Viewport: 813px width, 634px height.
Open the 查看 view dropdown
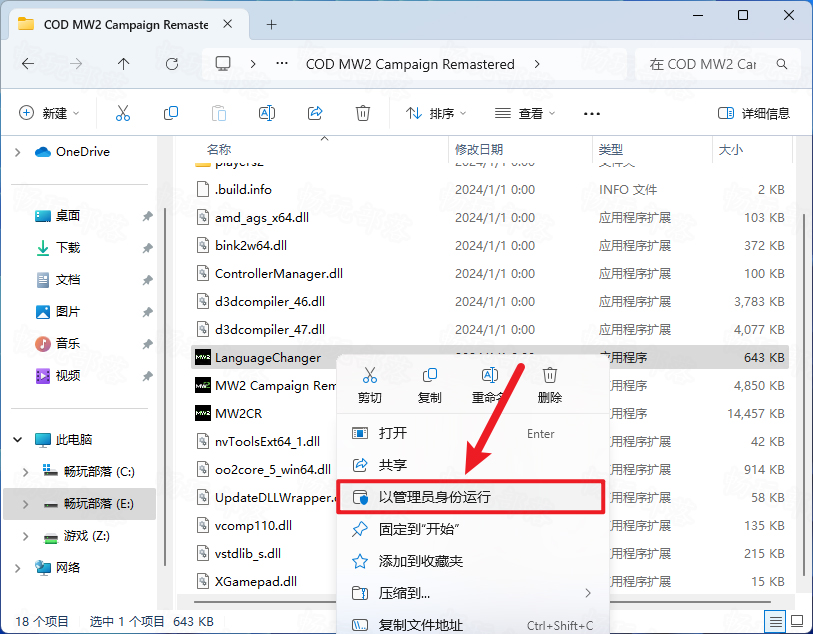point(525,113)
